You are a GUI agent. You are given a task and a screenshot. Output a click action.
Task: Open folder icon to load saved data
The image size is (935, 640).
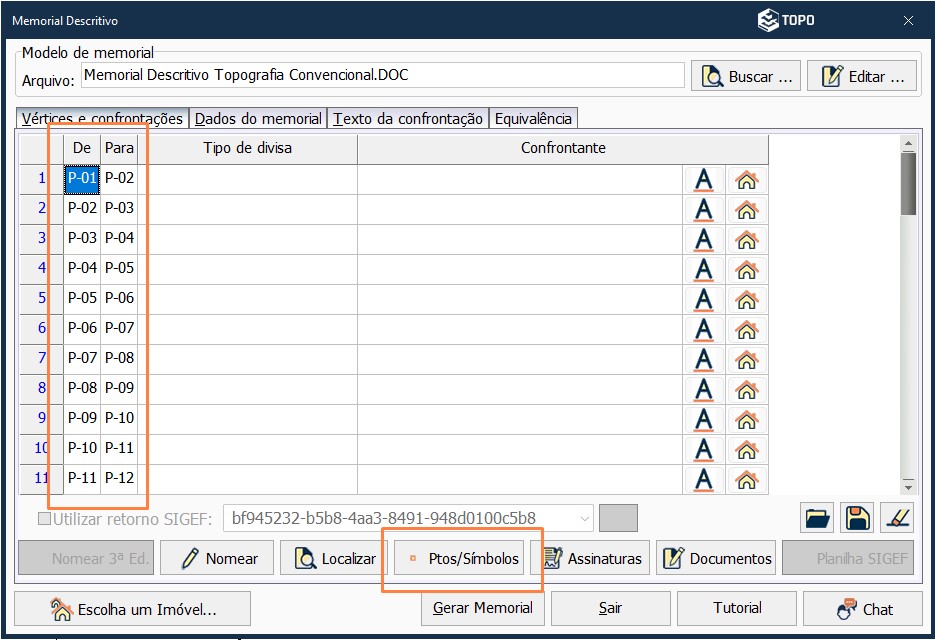pyautogui.click(x=816, y=516)
